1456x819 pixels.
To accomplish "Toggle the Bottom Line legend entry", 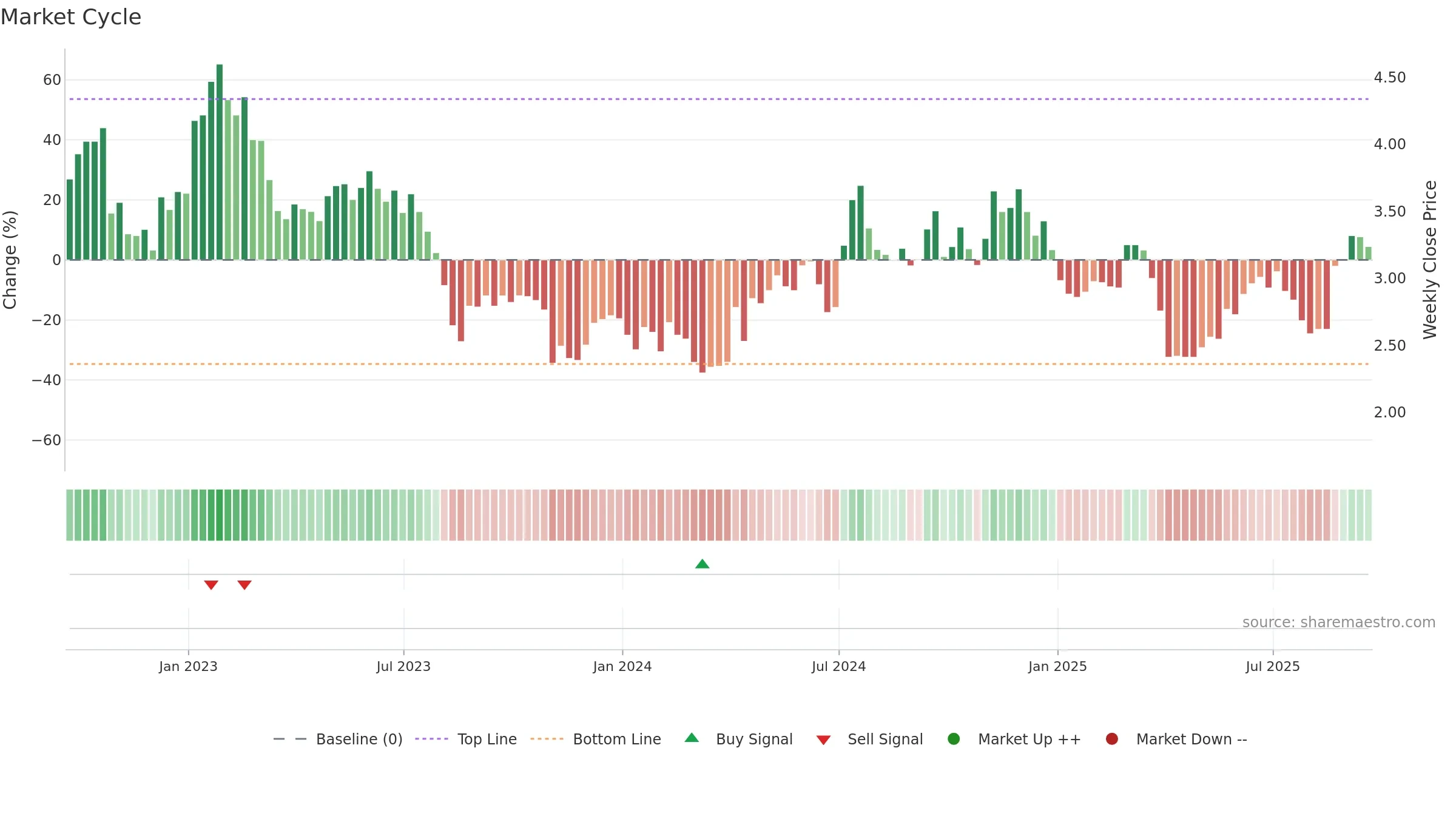I will (x=596, y=739).
